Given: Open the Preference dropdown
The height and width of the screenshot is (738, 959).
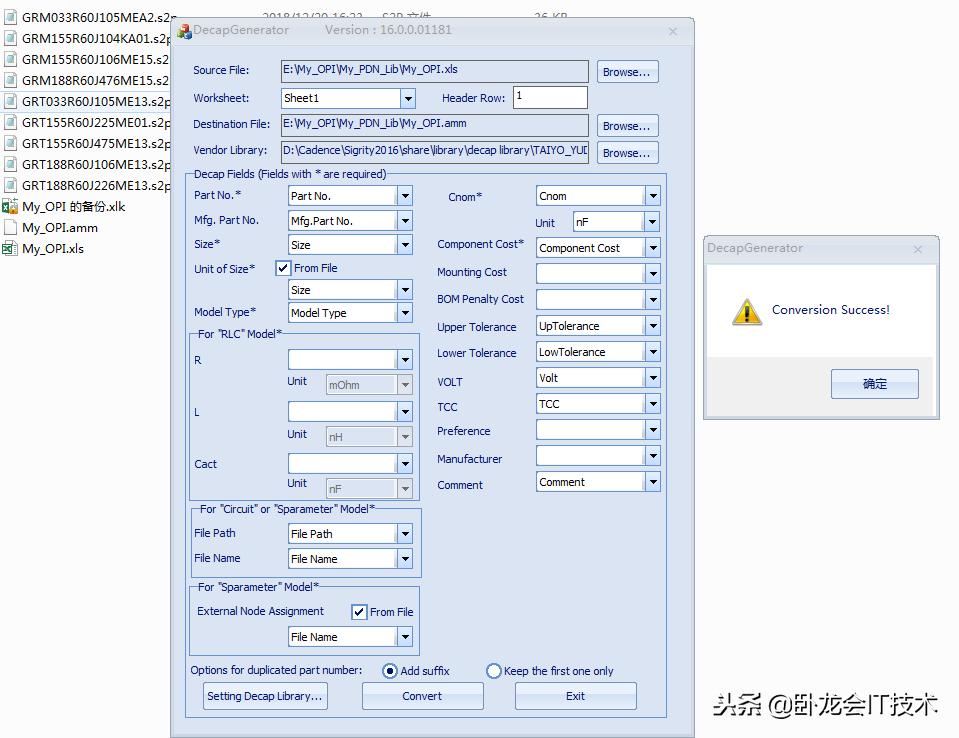Looking at the screenshot, I should click(x=653, y=430).
